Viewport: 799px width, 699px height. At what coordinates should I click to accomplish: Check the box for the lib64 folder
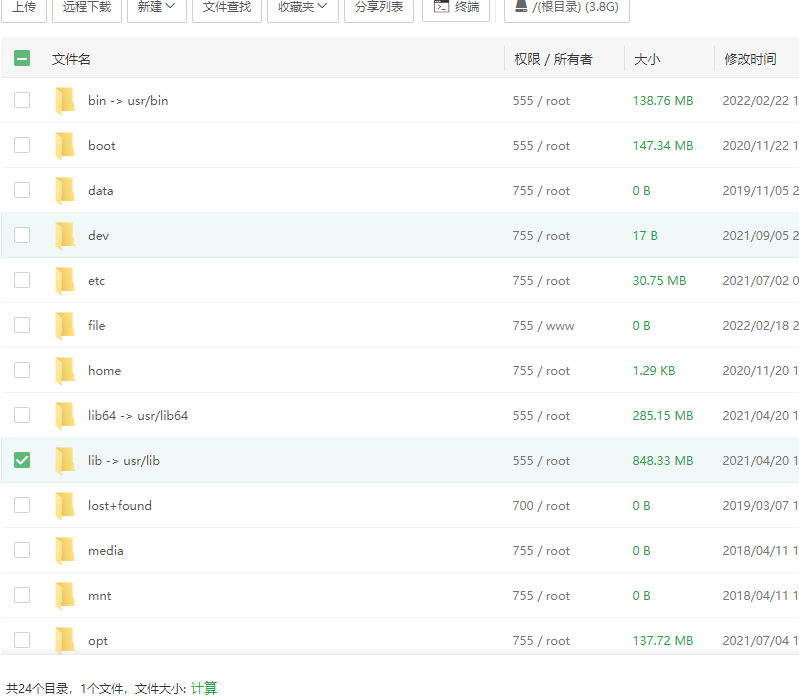coord(22,415)
